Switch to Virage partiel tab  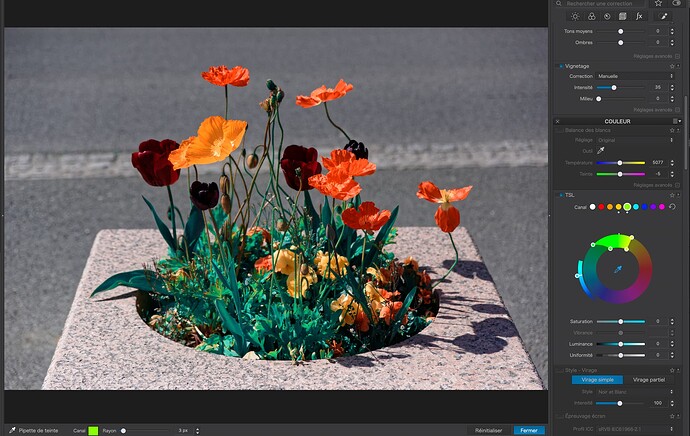[x=649, y=380]
